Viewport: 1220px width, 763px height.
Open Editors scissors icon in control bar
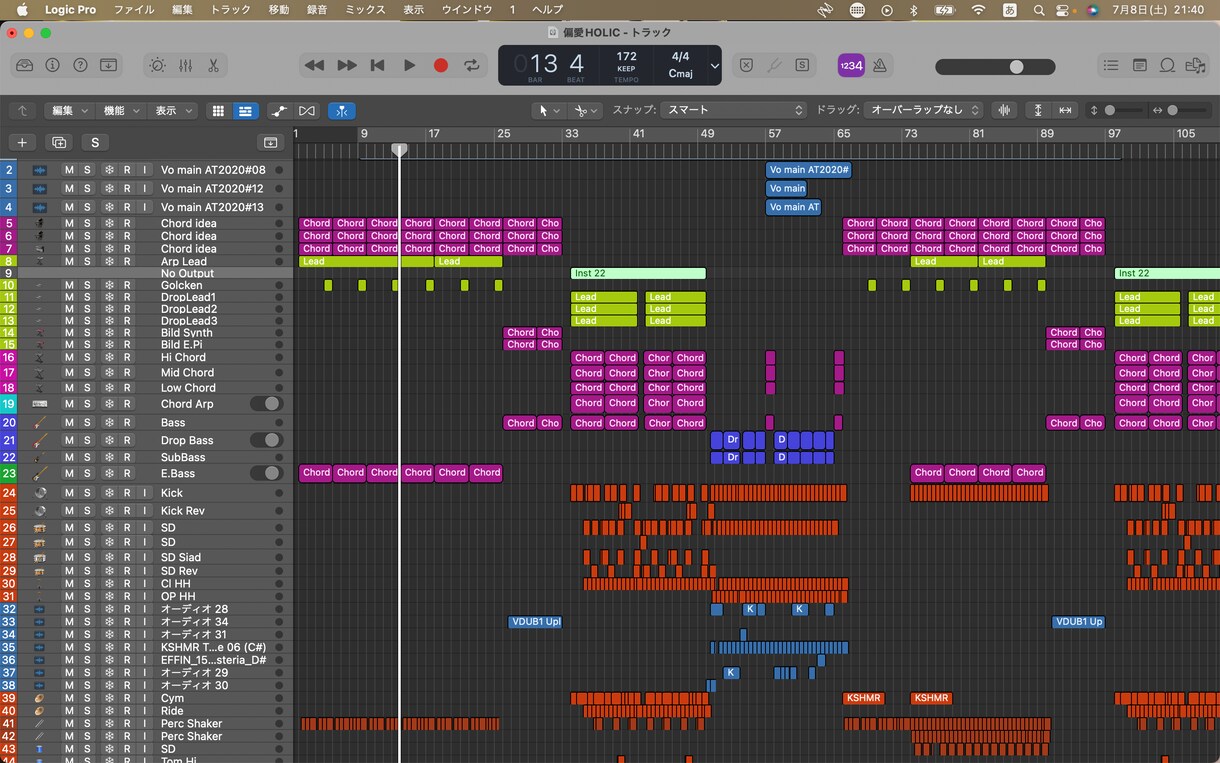[x=213, y=65]
